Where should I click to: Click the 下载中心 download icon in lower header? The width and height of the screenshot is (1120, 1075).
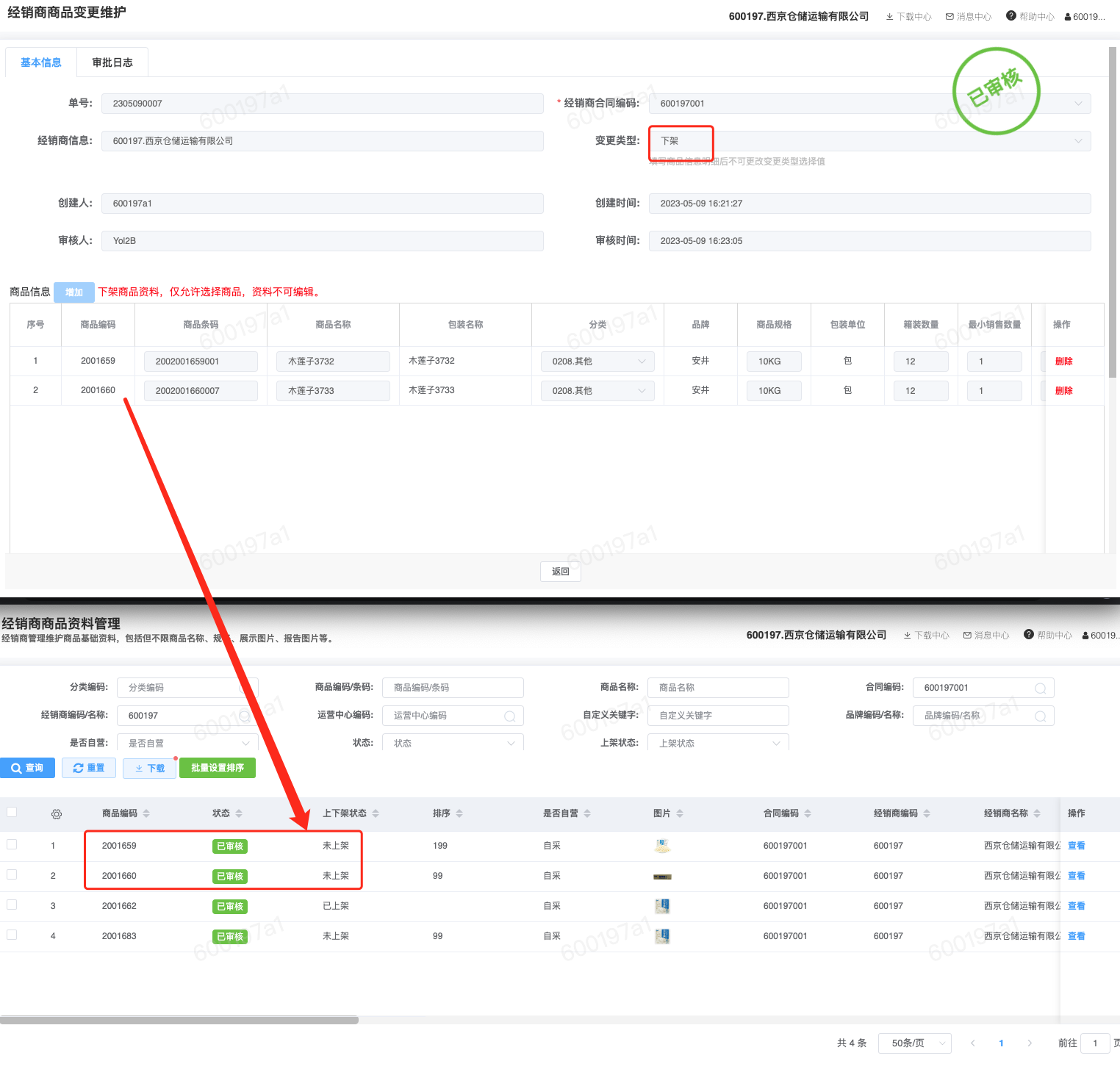(908, 636)
